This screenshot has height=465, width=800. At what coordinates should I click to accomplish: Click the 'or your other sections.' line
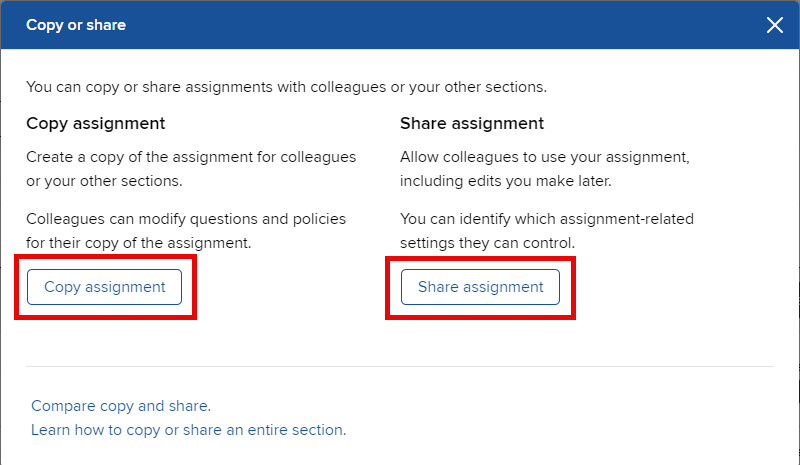pos(103,182)
